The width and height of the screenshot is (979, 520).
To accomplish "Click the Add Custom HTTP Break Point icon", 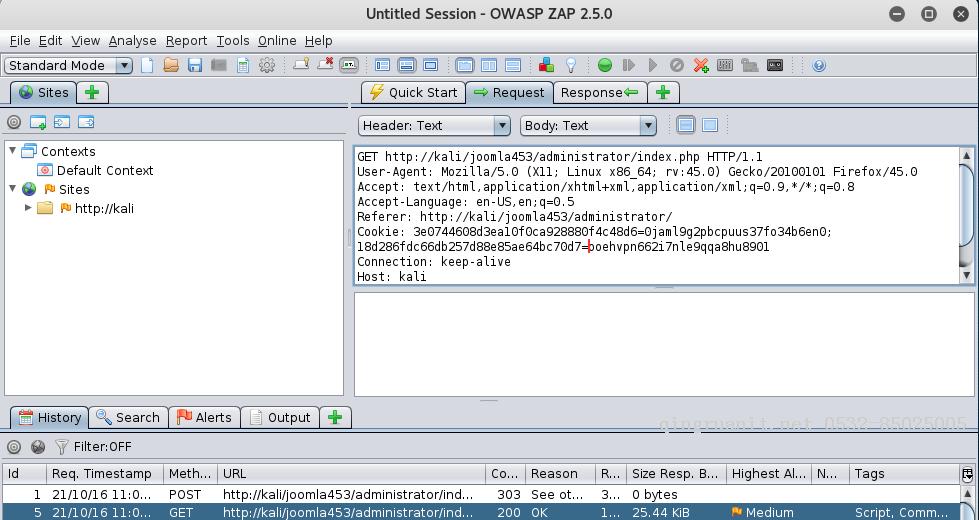I will (701, 65).
